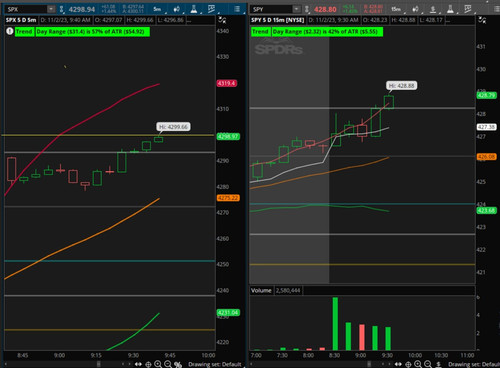500x368 pixels.
Task: Toggle the axis settings icon above SPX price scale
Action: [x=222, y=20]
